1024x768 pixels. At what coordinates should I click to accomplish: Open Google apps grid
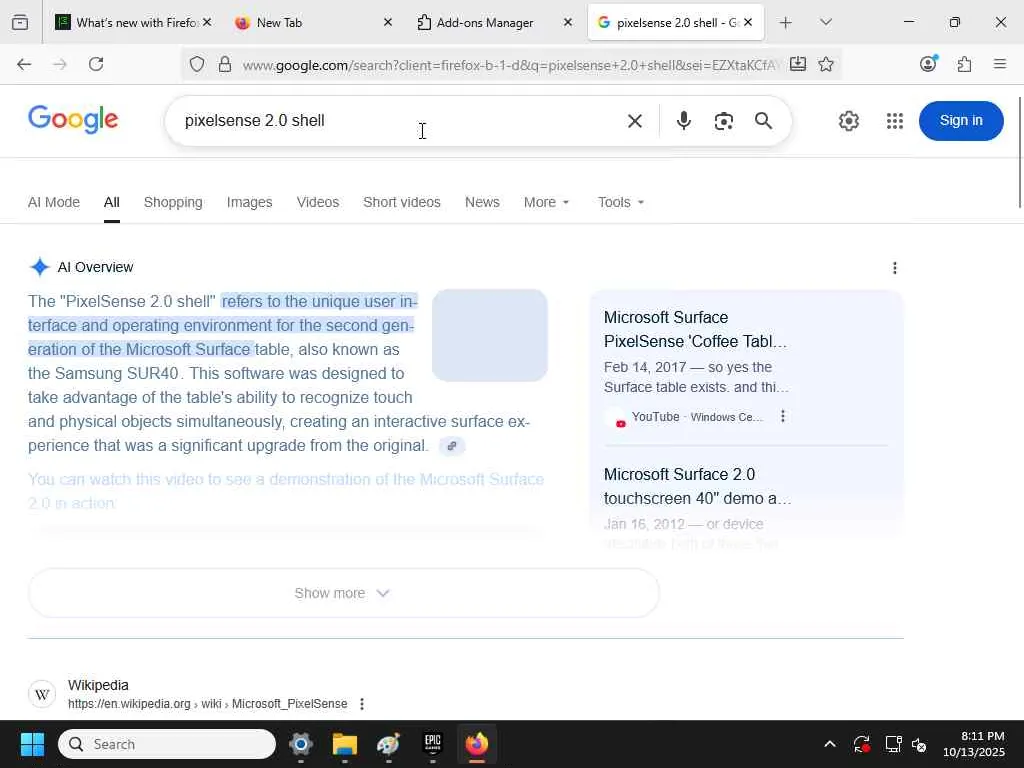(895, 121)
